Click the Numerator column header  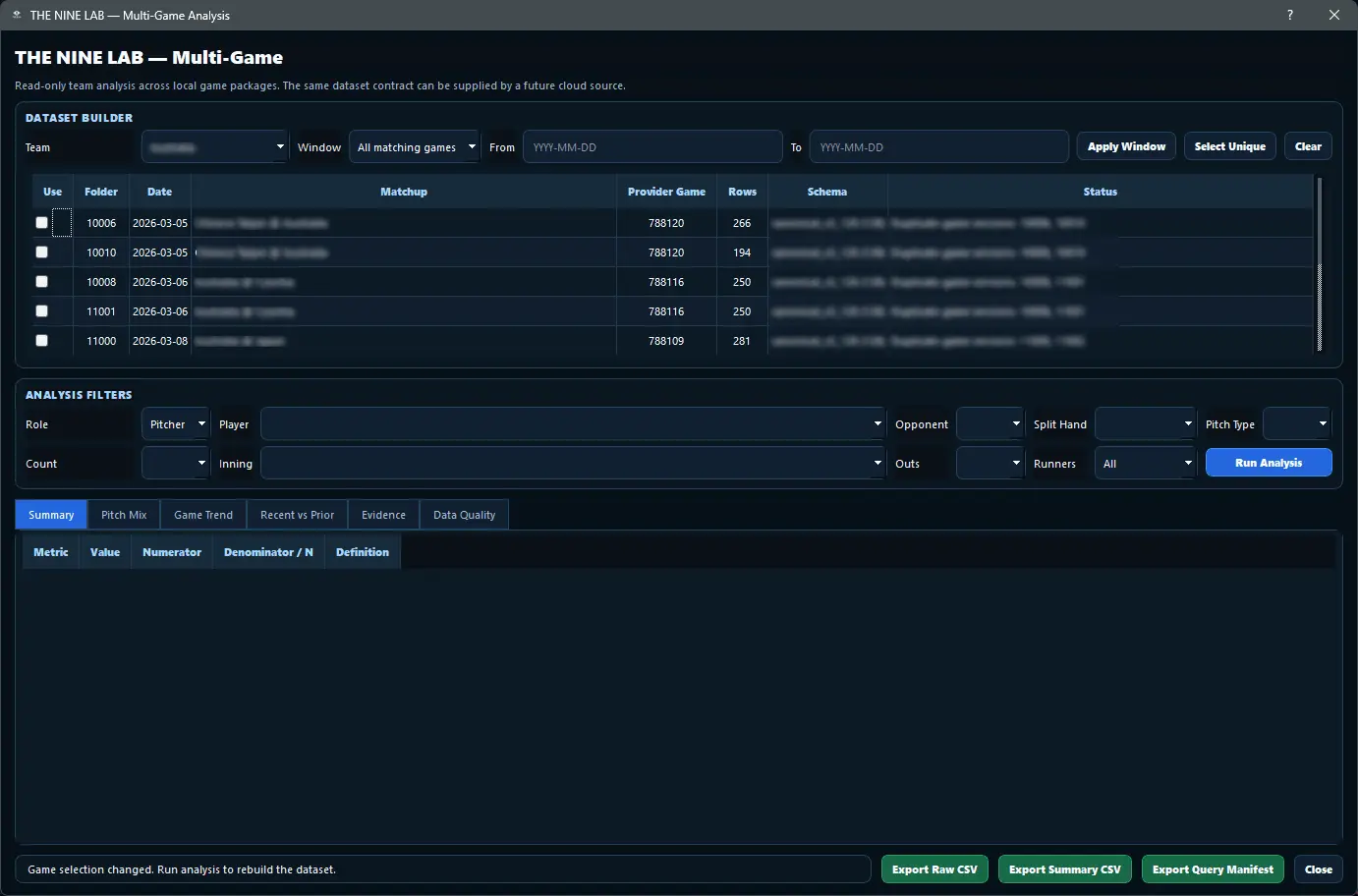click(172, 552)
